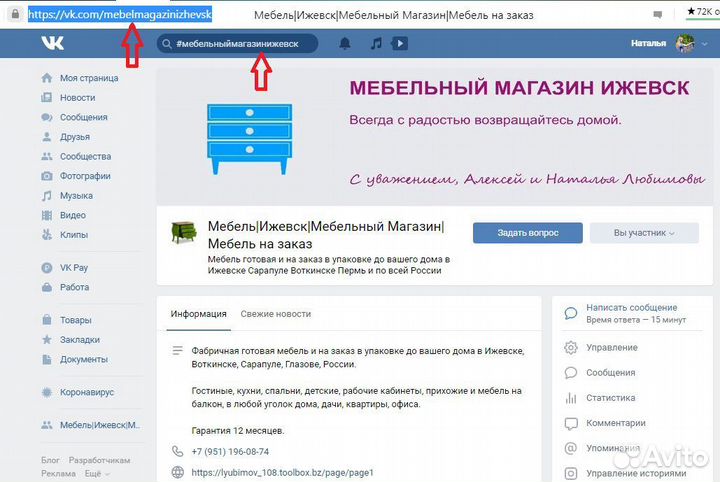Open Управление историями
720x482 pixels.
[x=636, y=473]
